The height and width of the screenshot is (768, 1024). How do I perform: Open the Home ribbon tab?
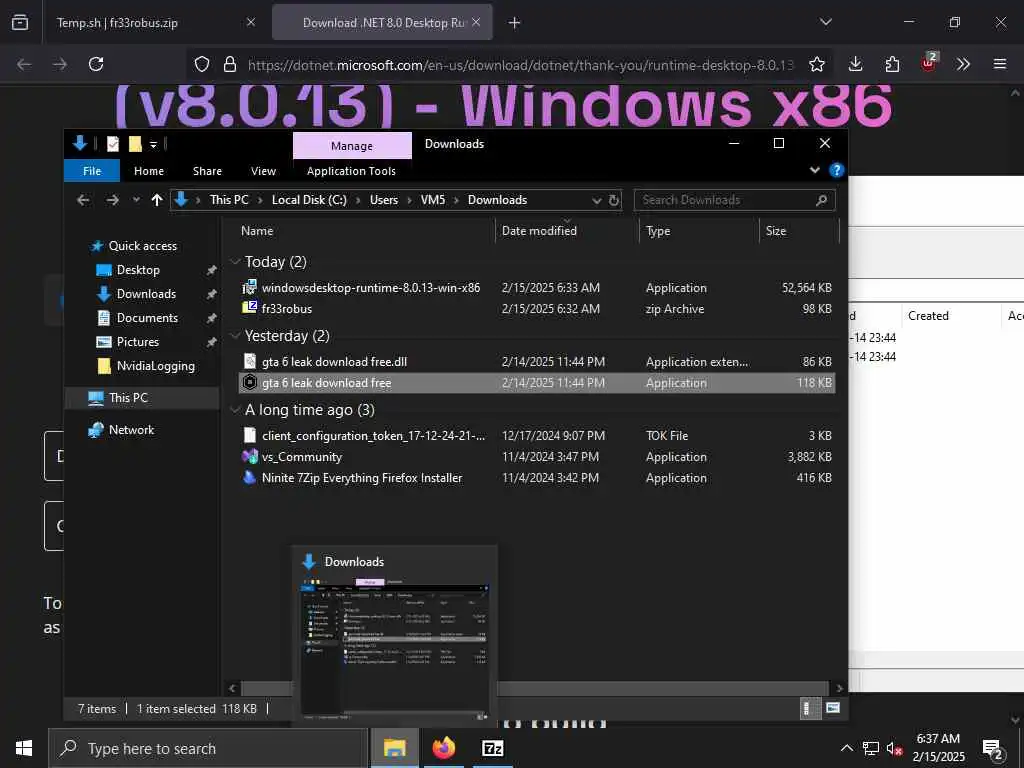[x=149, y=171]
